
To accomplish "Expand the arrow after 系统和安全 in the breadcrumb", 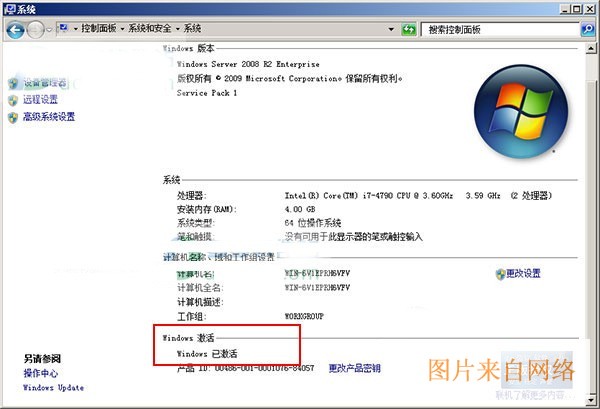I will [178, 30].
